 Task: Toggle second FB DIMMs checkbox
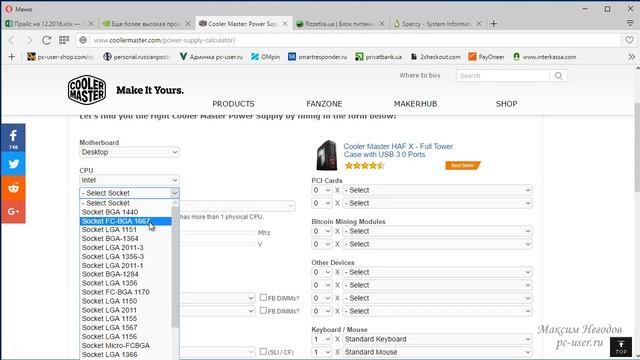263,311
